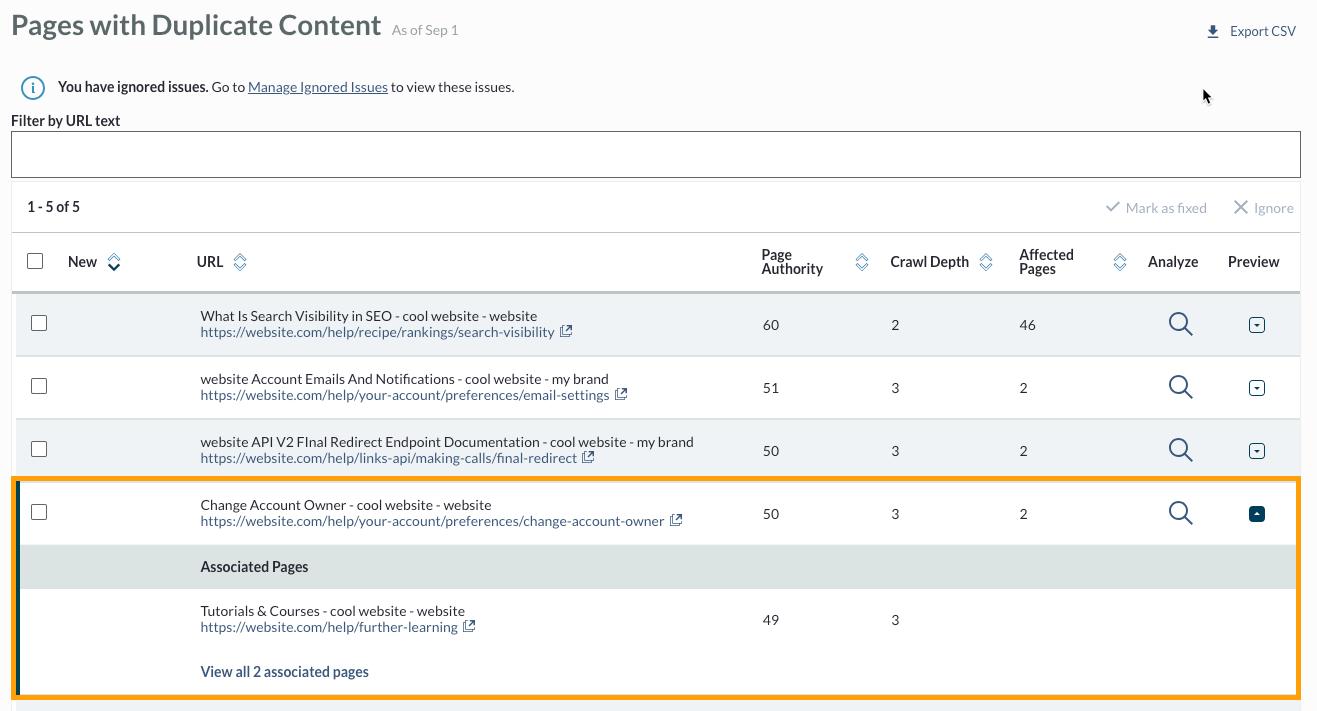The width and height of the screenshot is (1317, 711).
Task: Open Manage Ignored Issues
Action: 317,87
